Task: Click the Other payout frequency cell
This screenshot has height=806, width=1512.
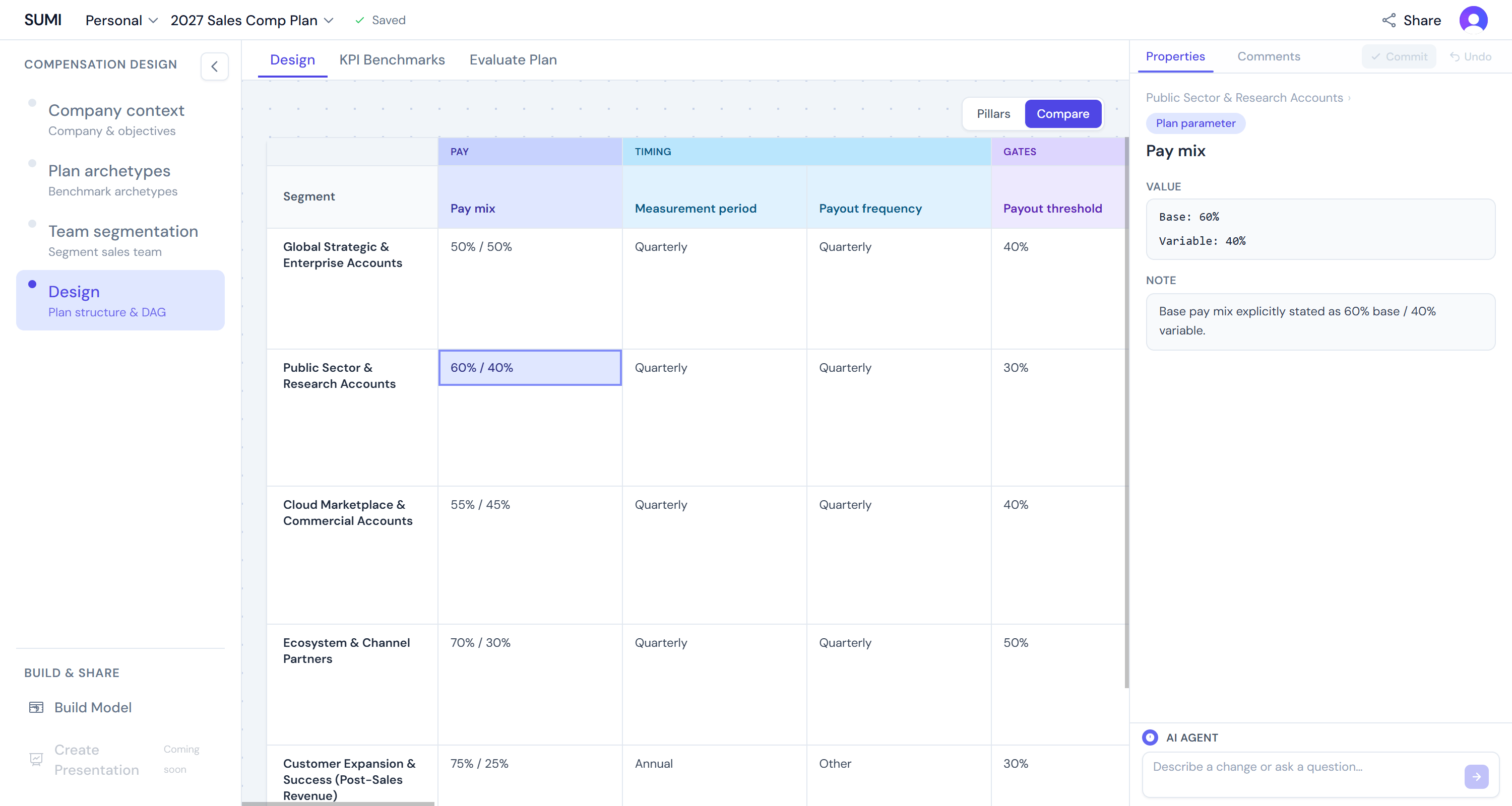Action: (898, 764)
